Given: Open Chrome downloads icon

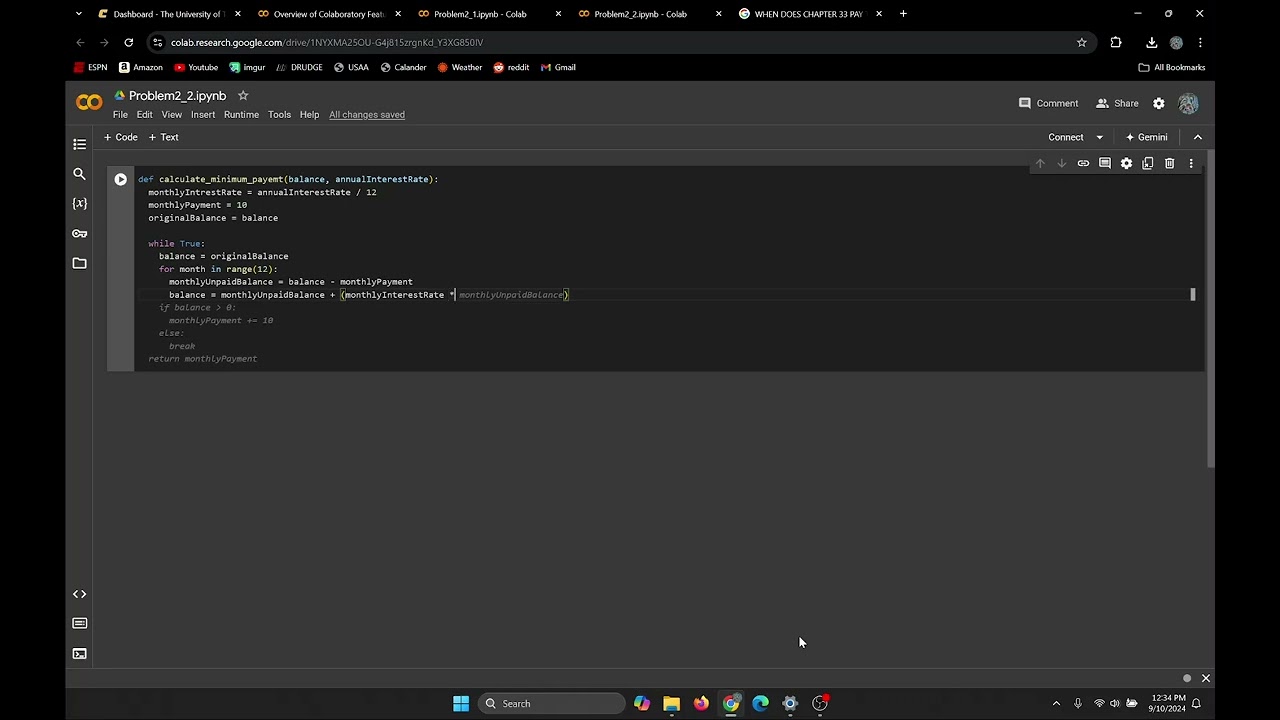Looking at the screenshot, I should point(1152,42).
